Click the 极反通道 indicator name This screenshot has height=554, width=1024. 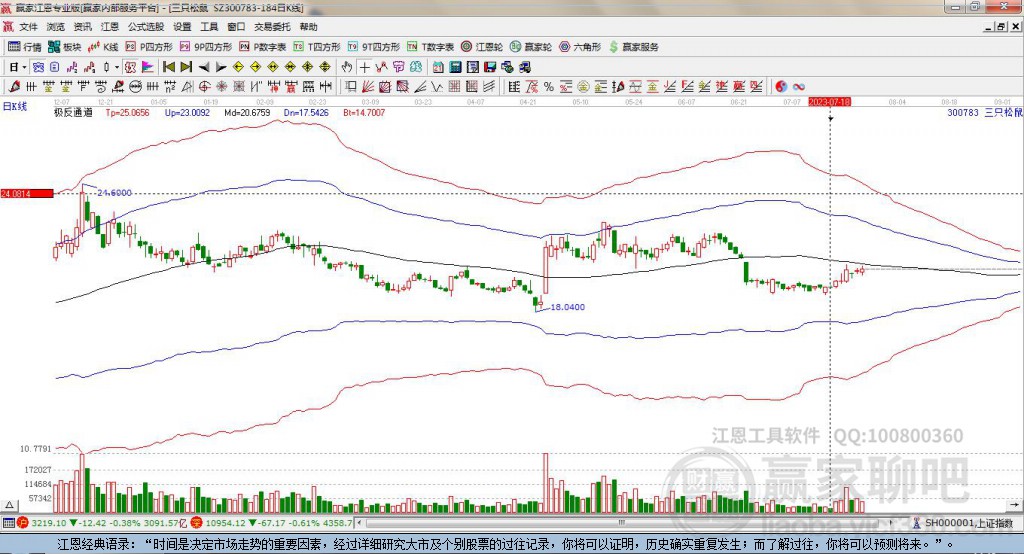click(x=73, y=112)
